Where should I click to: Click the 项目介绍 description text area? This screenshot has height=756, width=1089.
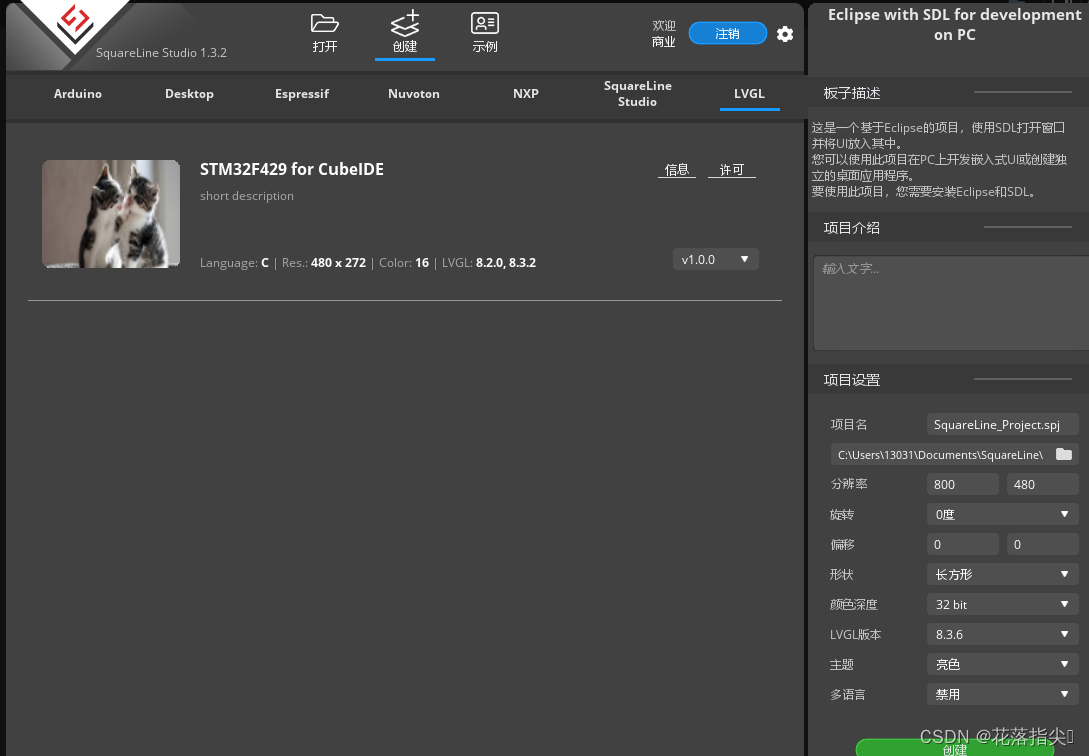(x=951, y=303)
